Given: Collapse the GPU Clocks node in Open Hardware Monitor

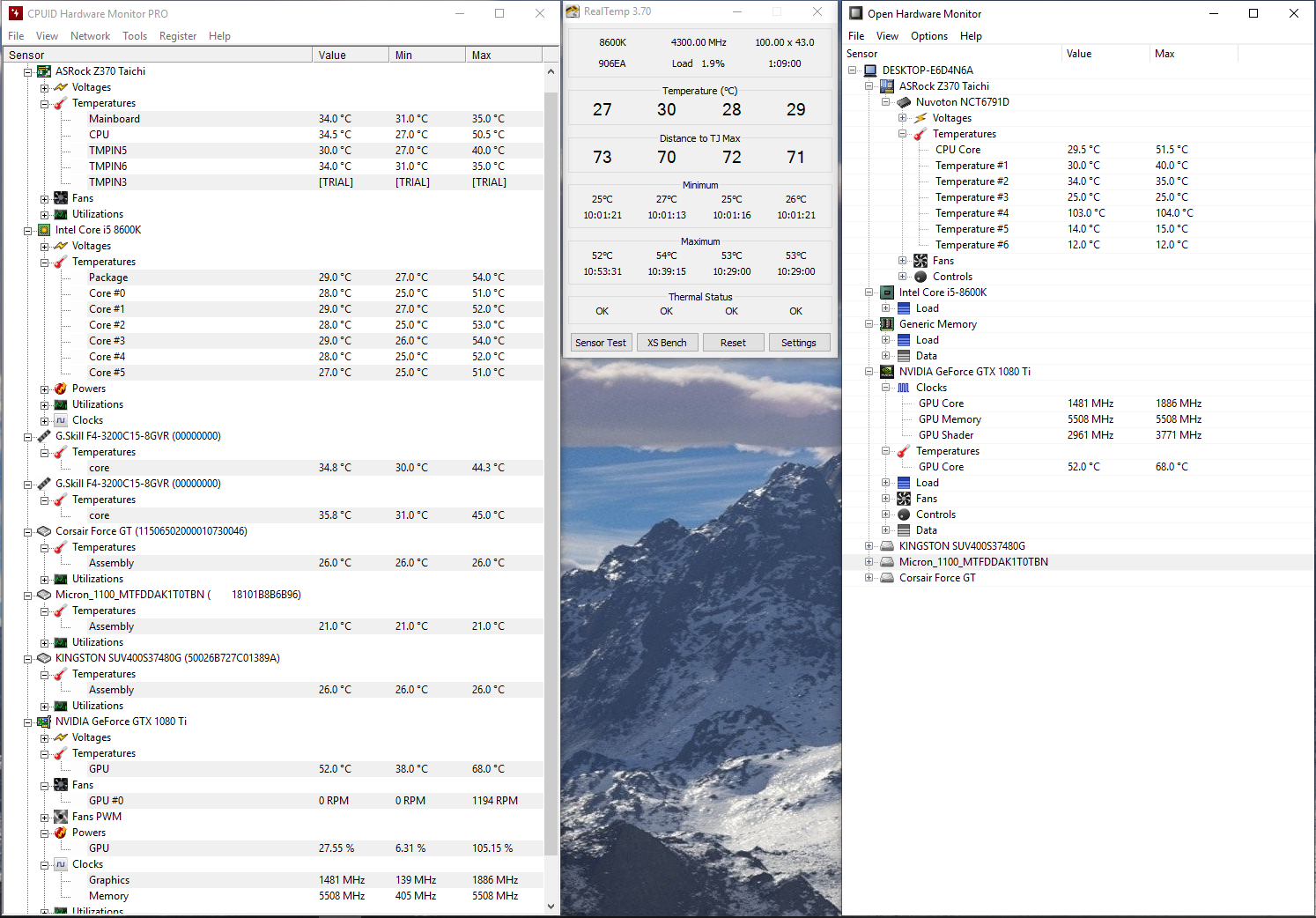Looking at the screenshot, I should 885,388.
